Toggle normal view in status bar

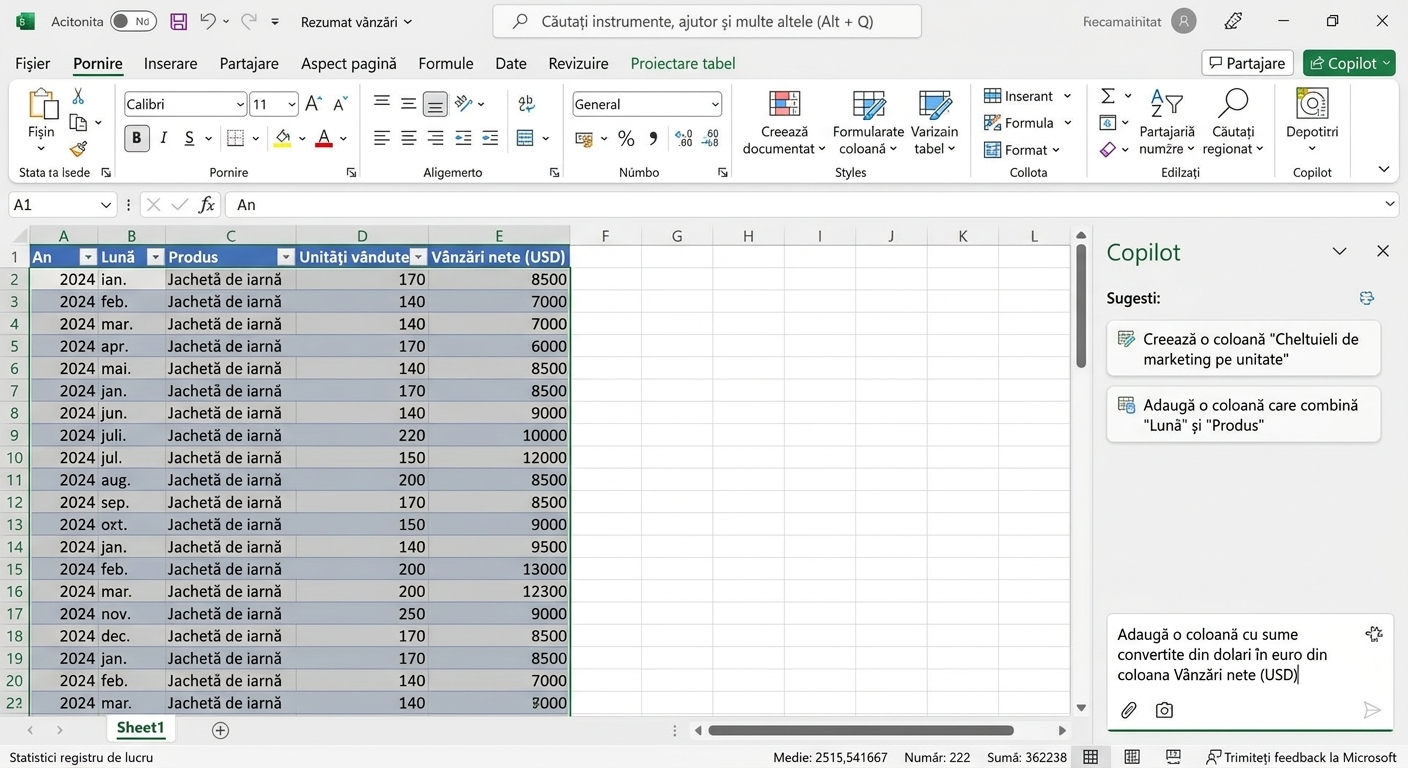1091,757
